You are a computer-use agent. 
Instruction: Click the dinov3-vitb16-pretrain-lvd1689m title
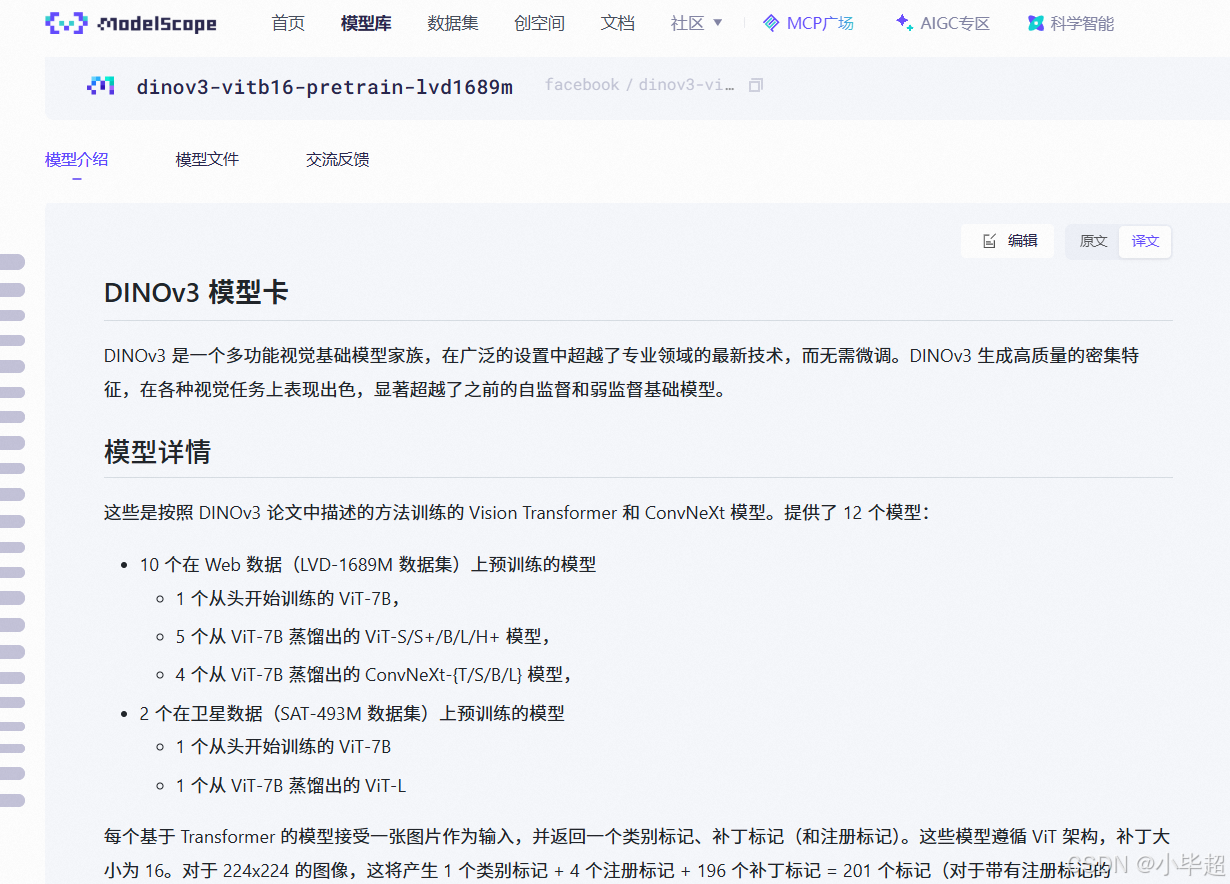[x=325, y=87]
